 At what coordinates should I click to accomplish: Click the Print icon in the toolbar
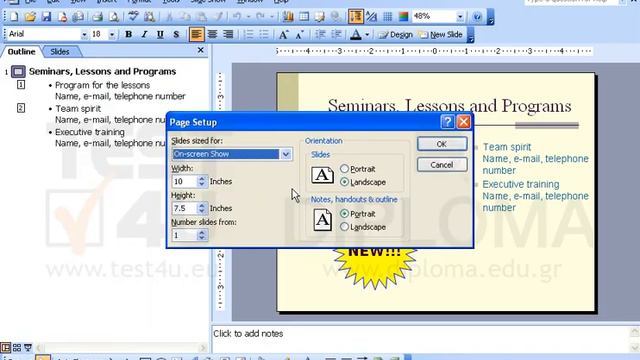[97, 17]
